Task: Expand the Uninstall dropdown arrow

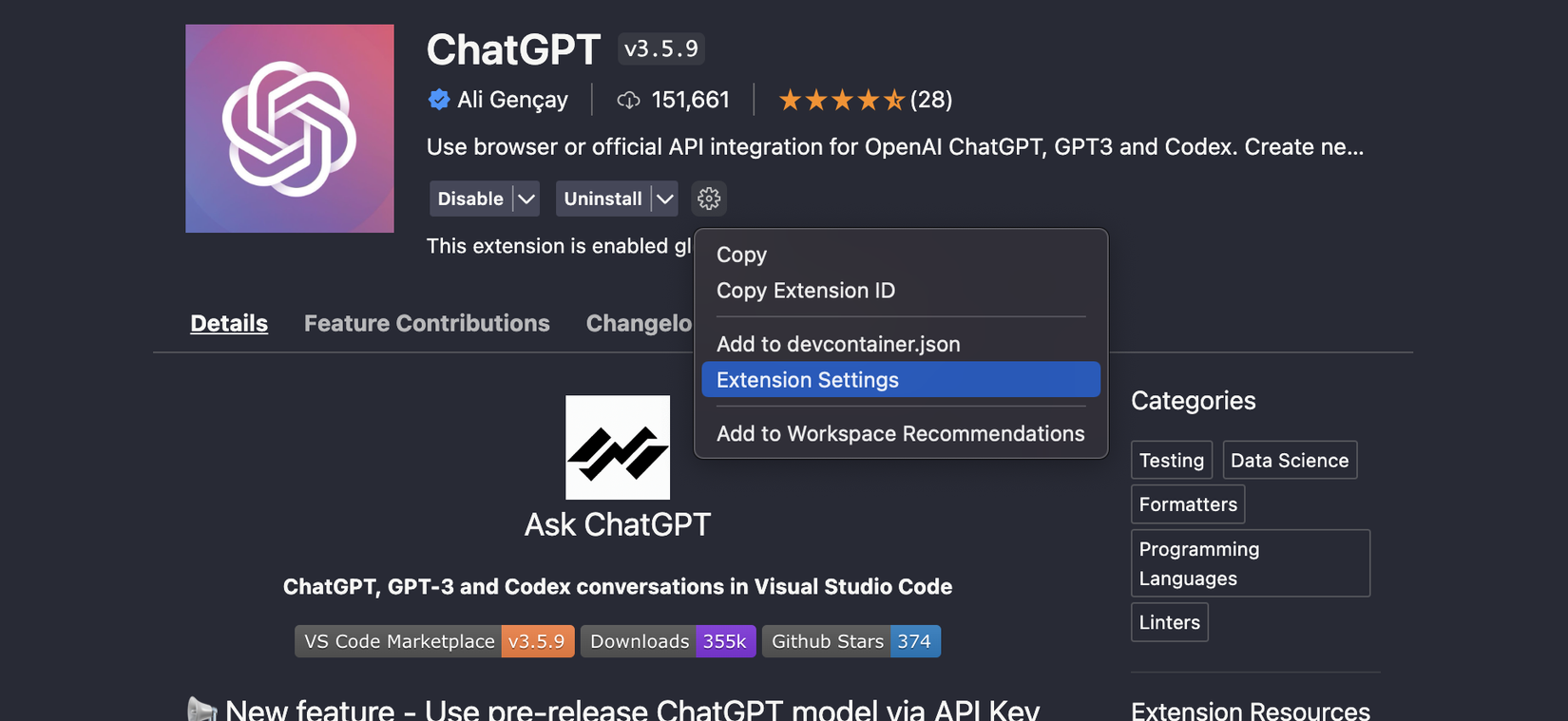Action: (665, 199)
